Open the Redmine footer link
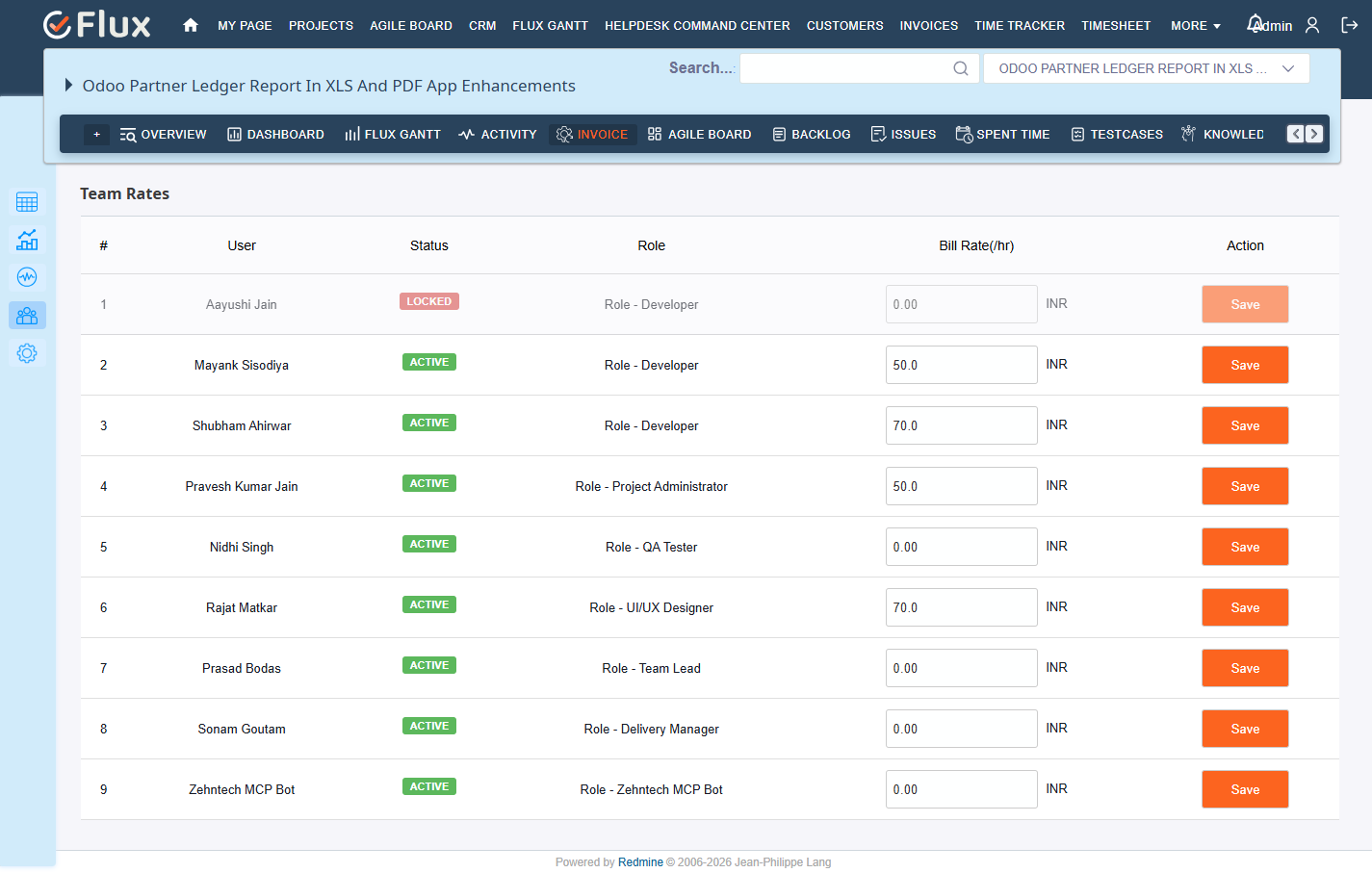1372x873 pixels. [x=640, y=862]
